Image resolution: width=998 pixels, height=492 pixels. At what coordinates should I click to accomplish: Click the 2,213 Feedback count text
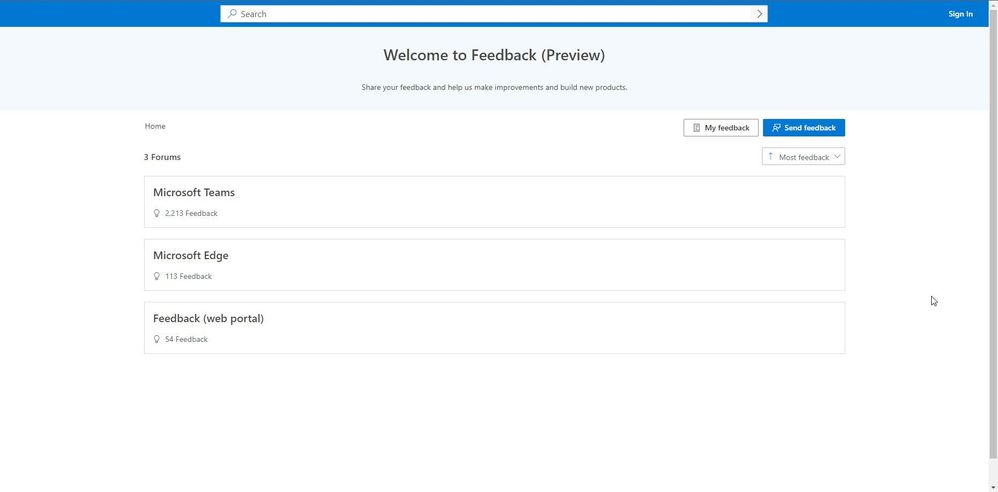[191, 213]
